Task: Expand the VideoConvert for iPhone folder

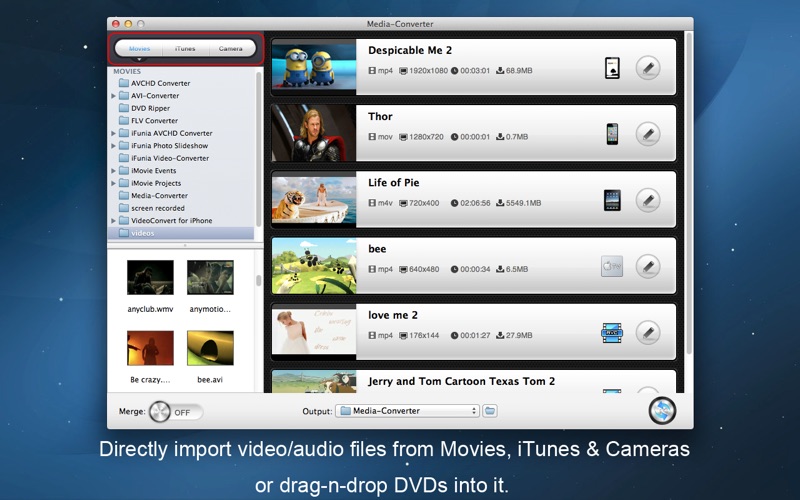Action: point(113,221)
